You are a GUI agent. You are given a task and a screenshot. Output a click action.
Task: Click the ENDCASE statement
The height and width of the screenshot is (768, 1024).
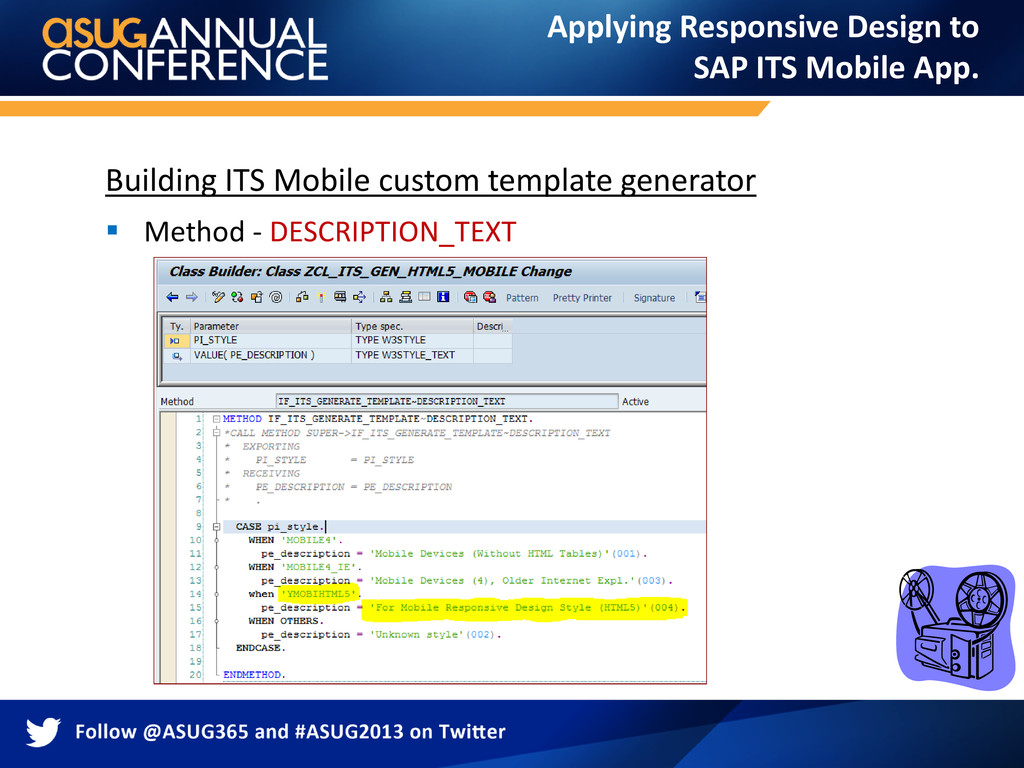[261, 648]
